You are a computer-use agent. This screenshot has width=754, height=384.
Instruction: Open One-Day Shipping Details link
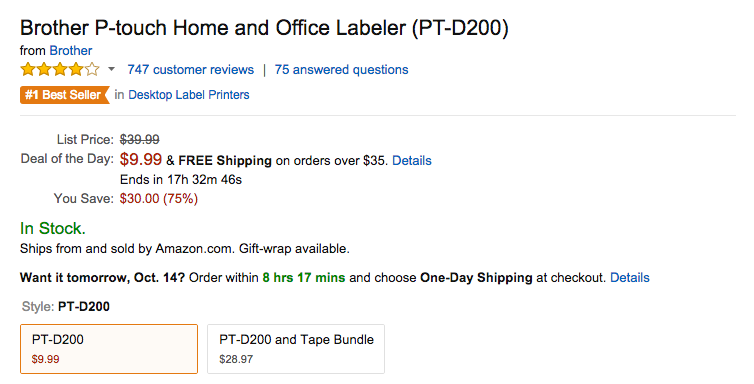coord(629,278)
